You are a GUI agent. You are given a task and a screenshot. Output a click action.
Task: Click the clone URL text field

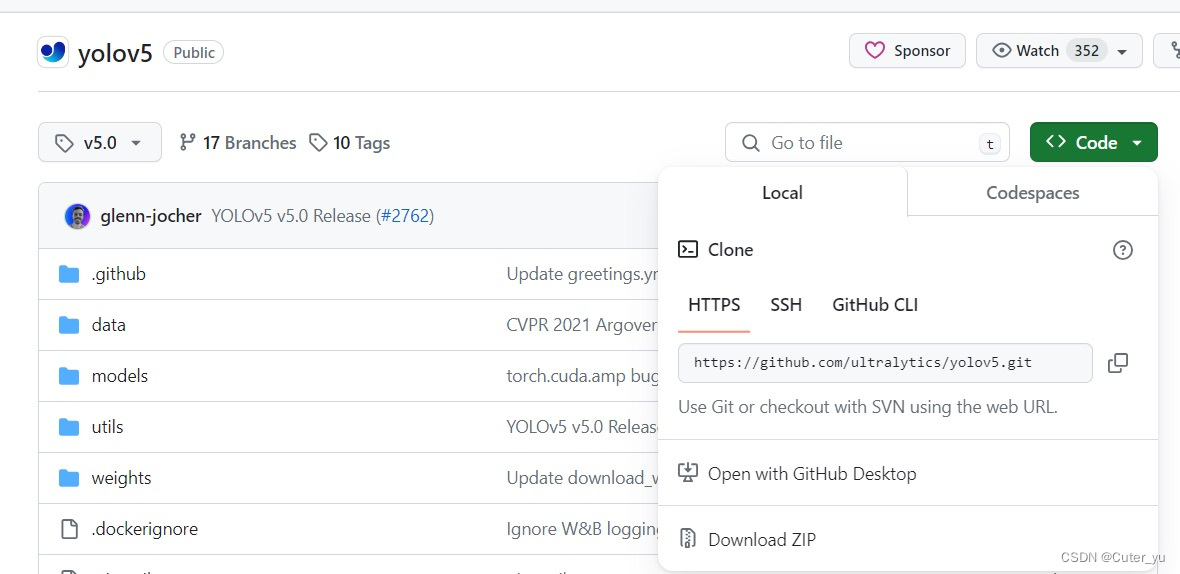click(885, 363)
